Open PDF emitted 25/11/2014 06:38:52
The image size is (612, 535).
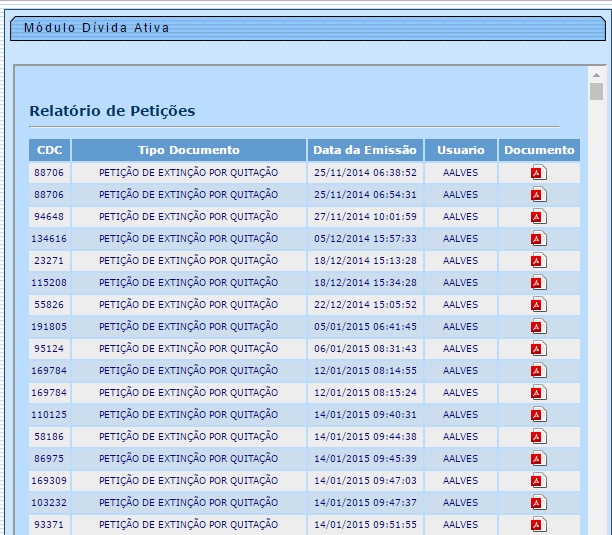538,172
